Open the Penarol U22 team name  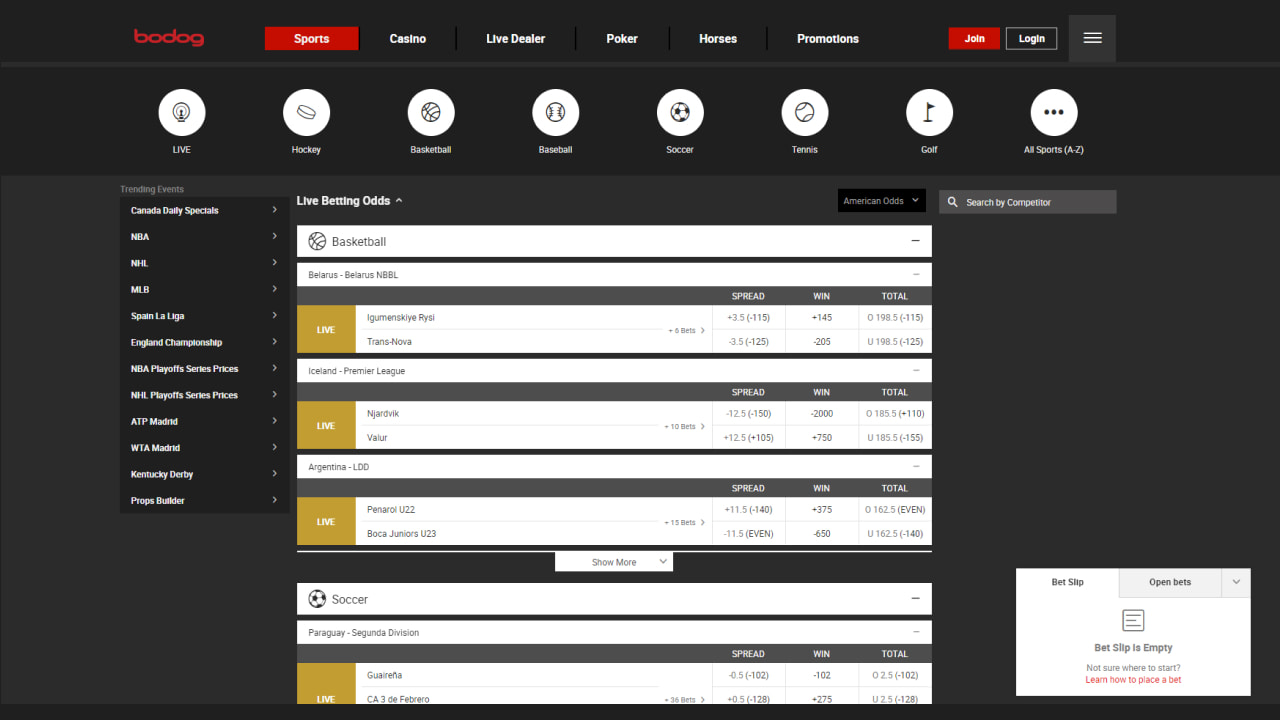click(391, 510)
